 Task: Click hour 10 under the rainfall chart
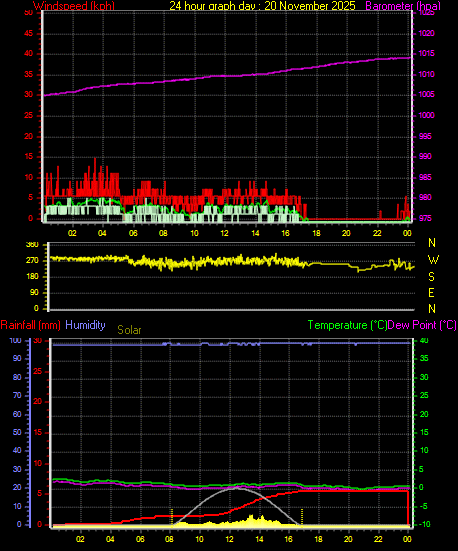coord(199,539)
